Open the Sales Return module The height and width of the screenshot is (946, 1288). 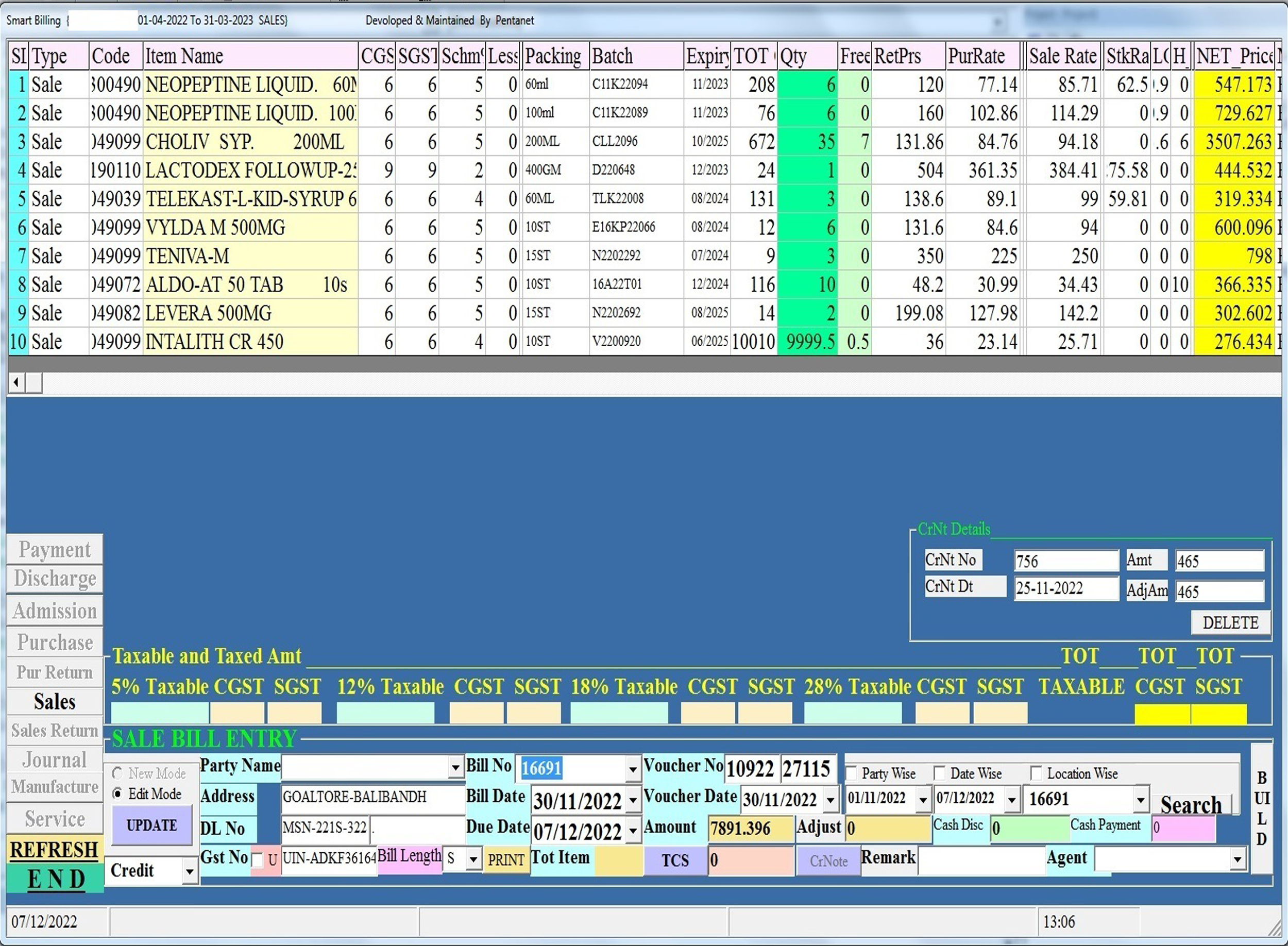click(x=55, y=731)
